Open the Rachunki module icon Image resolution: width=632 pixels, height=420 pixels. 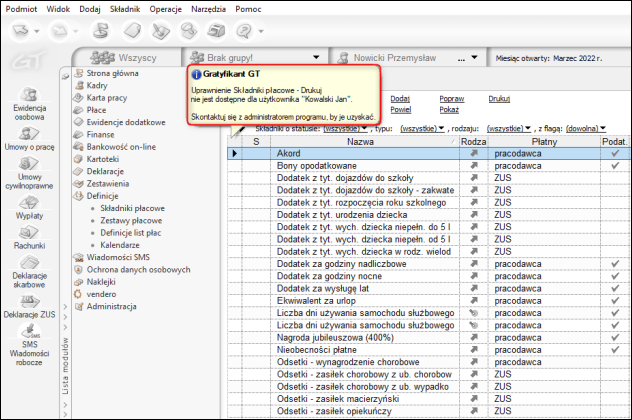(x=28, y=237)
